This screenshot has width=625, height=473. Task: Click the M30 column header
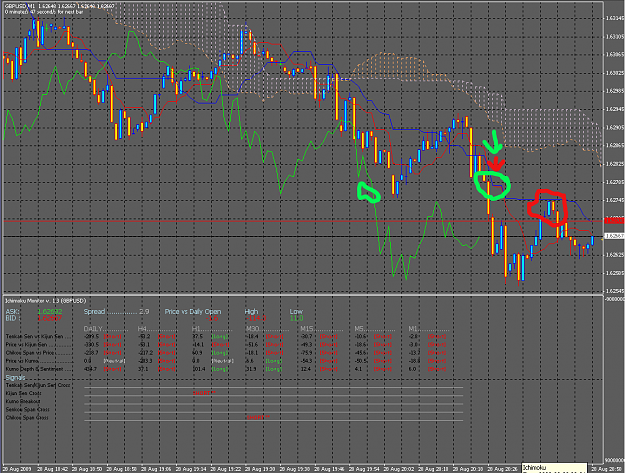click(x=252, y=329)
